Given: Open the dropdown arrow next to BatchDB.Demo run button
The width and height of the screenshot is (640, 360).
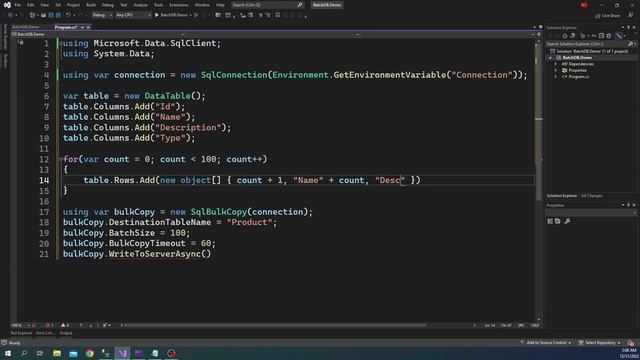Looking at the screenshot, I should [x=191, y=15].
